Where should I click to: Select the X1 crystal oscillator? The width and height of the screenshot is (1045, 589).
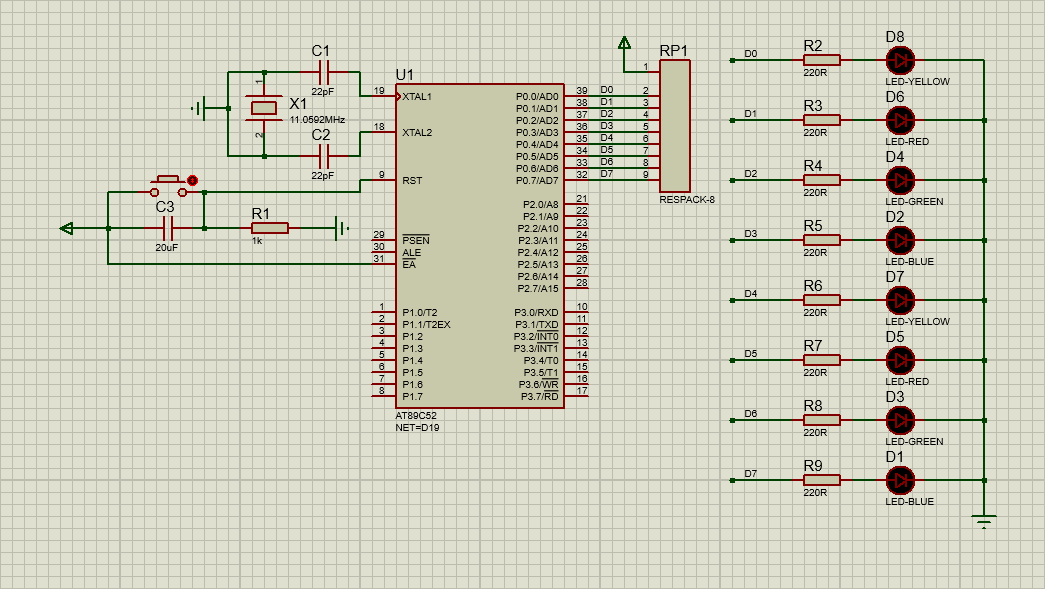point(263,108)
